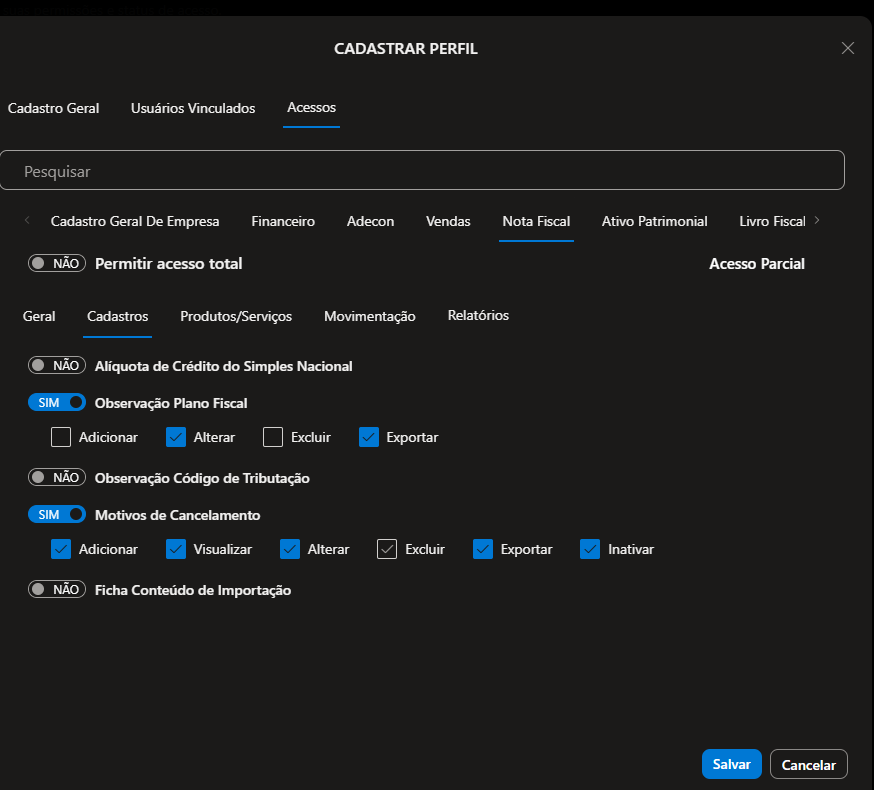Open the Financeiro module tab
Image resolution: width=874 pixels, height=790 pixels.
pyautogui.click(x=283, y=221)
